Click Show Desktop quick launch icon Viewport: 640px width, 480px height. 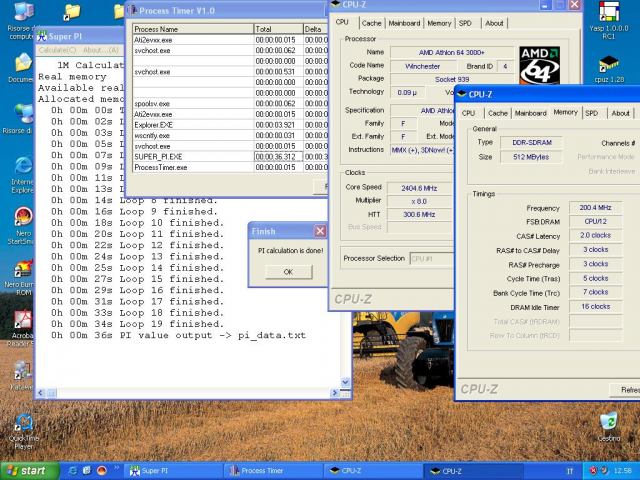pos(87,471)
